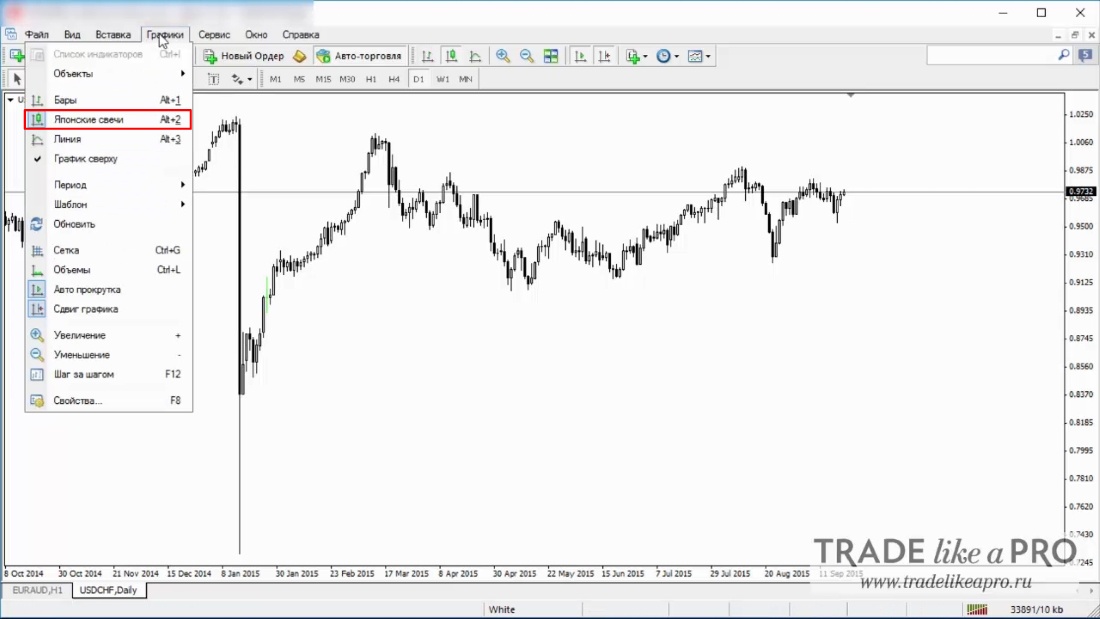Click the 0.9732 current price label

tap(1080, 191)
